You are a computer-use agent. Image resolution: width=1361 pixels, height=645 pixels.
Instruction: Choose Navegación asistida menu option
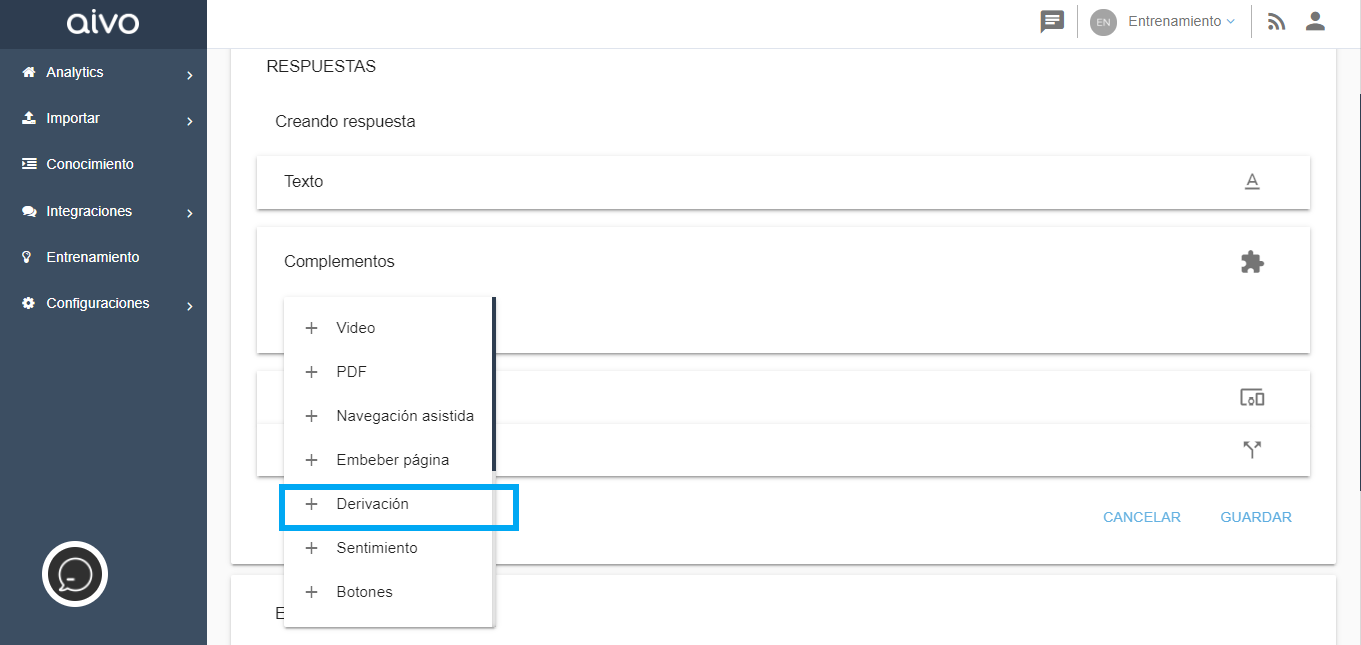click(388, 416)
